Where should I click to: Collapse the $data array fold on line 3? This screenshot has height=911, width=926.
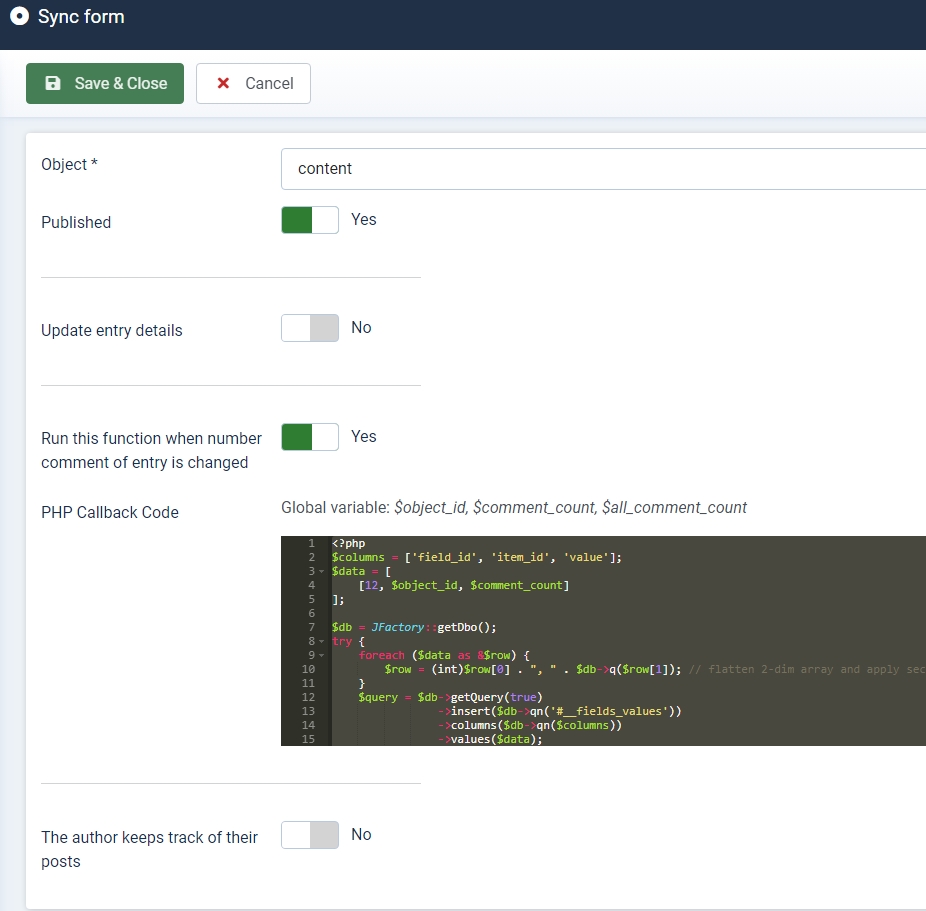click(321, 572)
